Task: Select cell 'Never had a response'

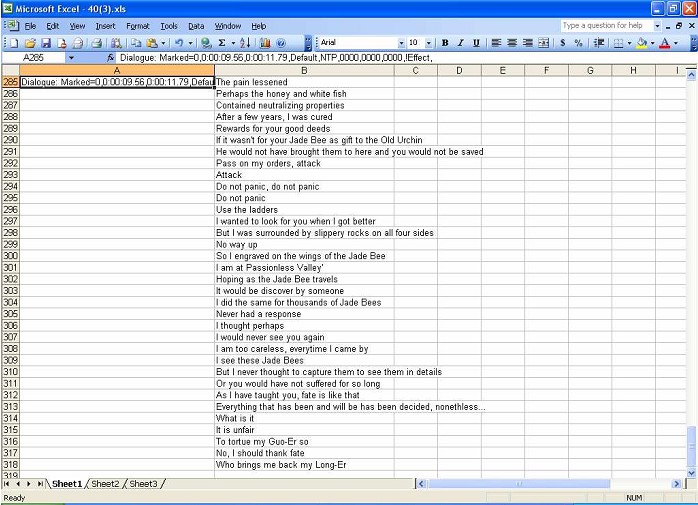Action: (x=304, y=314)
